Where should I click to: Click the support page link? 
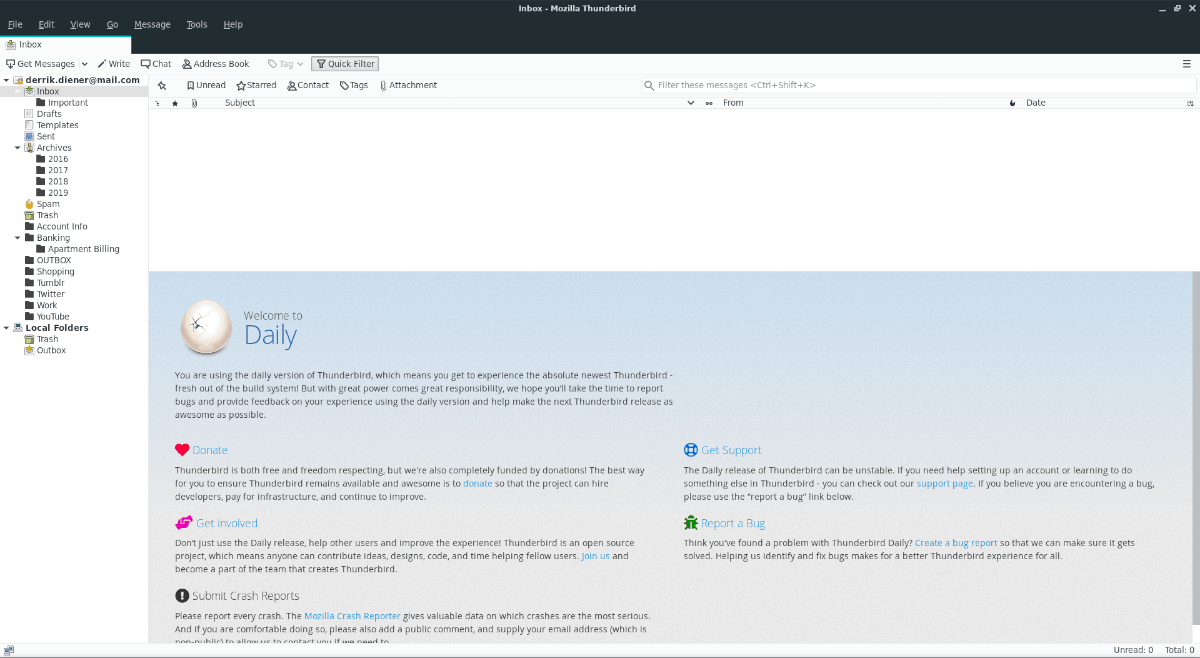pos(945,484)
